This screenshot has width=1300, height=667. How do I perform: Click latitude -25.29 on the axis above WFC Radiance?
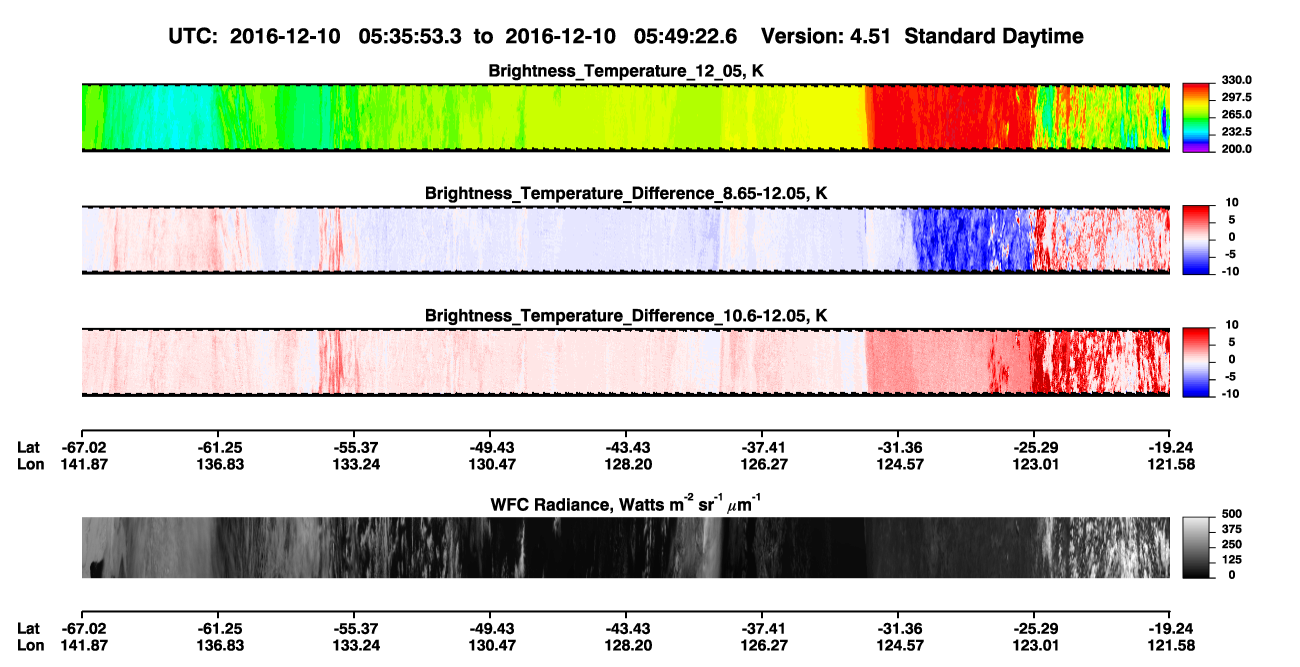(1036, 448)
